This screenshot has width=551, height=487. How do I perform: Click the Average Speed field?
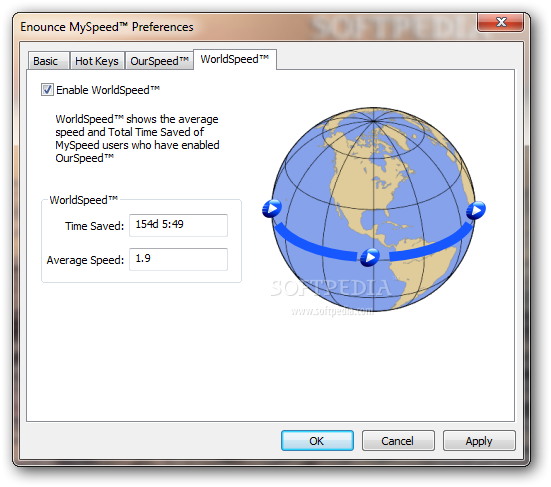[x=178, y=259]
